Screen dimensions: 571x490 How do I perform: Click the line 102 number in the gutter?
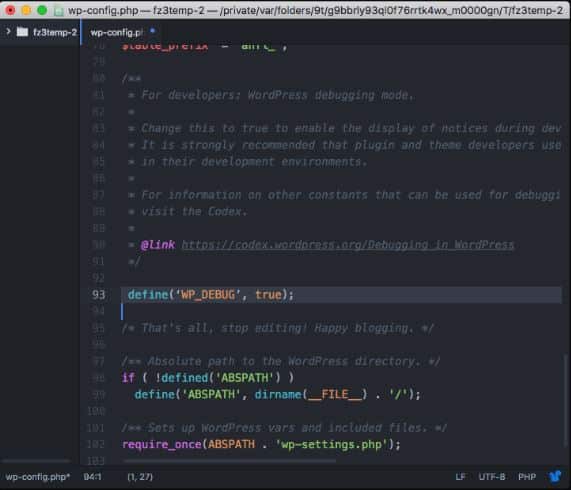pos(96,444)
